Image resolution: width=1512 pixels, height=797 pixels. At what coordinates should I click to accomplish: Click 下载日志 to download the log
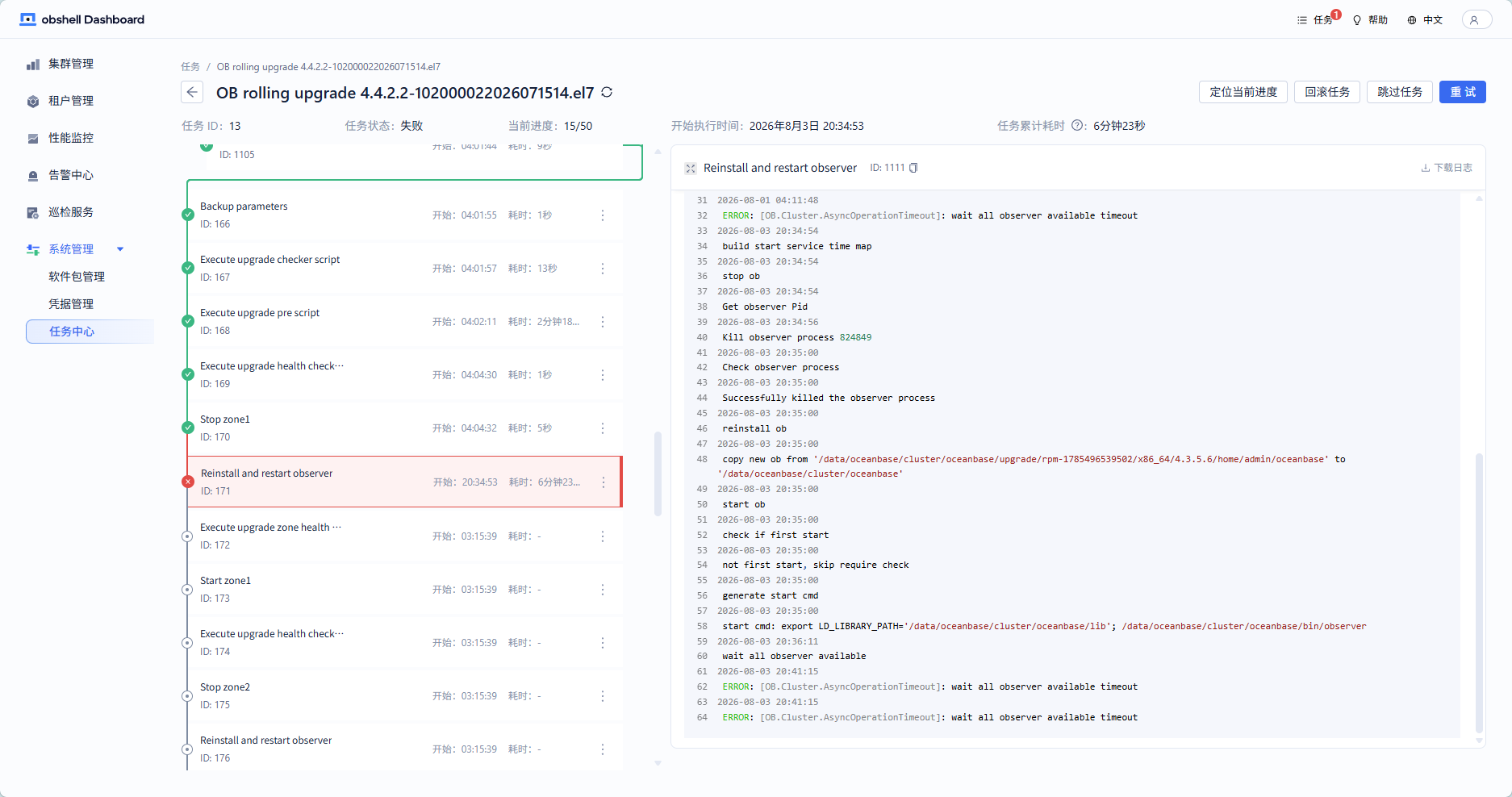(1447, 168)
